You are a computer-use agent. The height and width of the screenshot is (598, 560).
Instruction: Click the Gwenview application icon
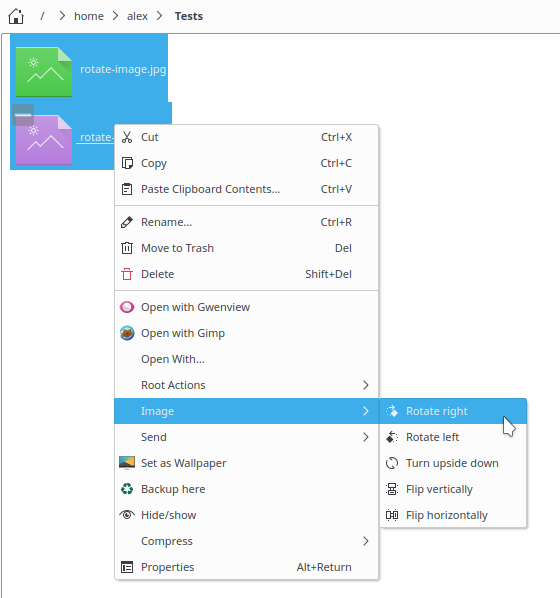click(127, 307)
